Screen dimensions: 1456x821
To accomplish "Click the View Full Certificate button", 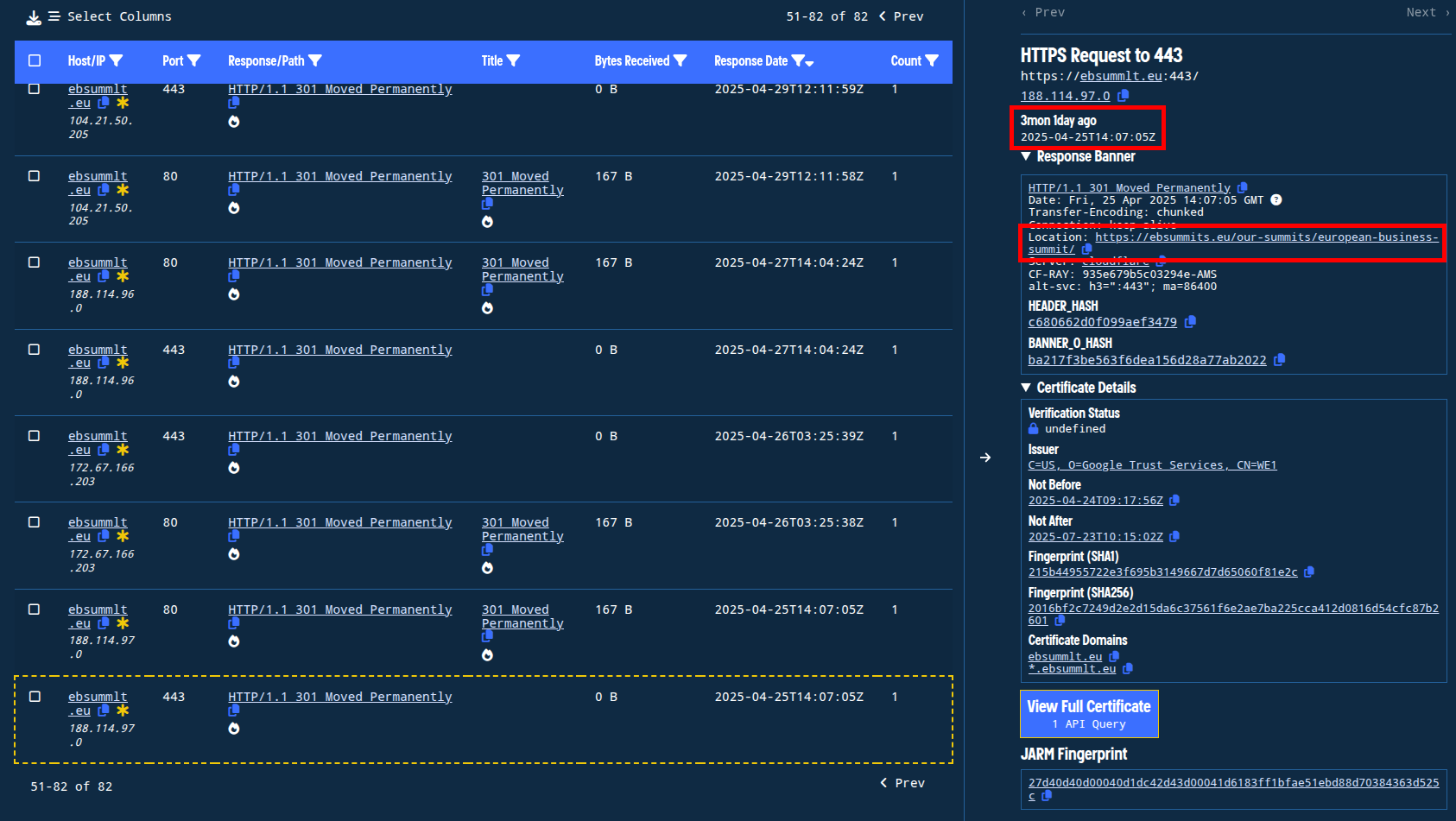I will tap(1089, 714).
